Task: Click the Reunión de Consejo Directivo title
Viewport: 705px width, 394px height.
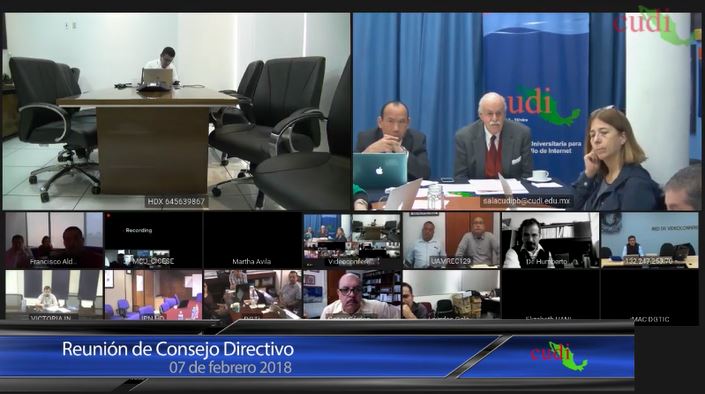Action: [178, 349]
